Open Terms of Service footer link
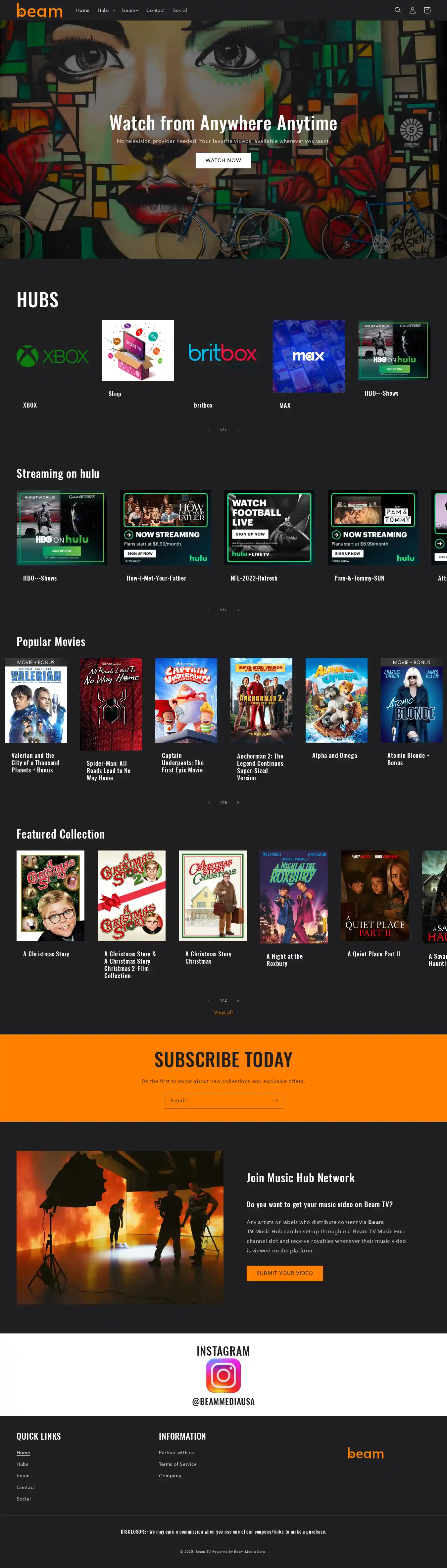Image resolution: width=447 pixels, height=1568 pixels. coord(178,1464)
